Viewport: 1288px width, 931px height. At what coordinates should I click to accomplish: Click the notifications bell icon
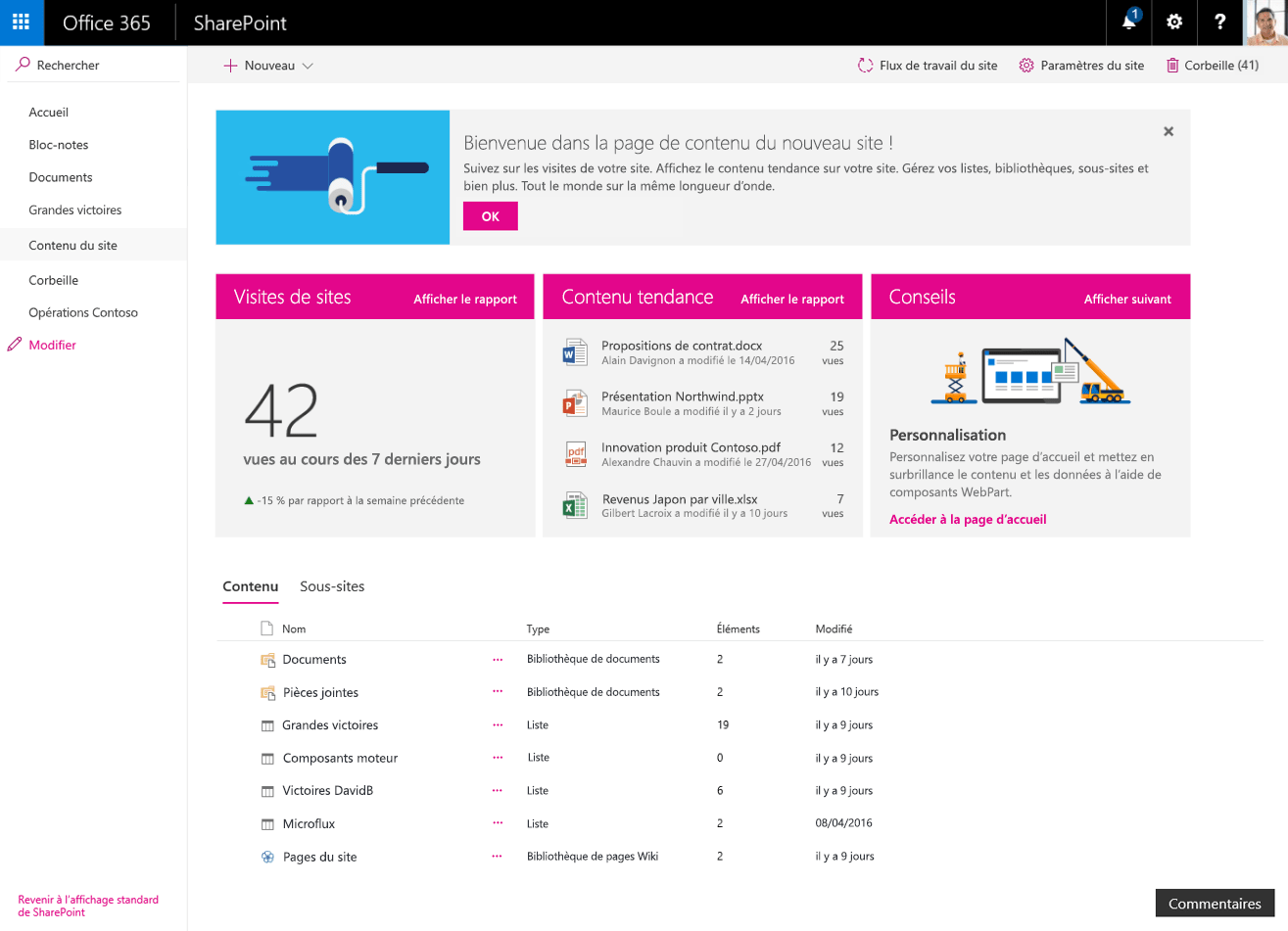[x=1128, y=23]
